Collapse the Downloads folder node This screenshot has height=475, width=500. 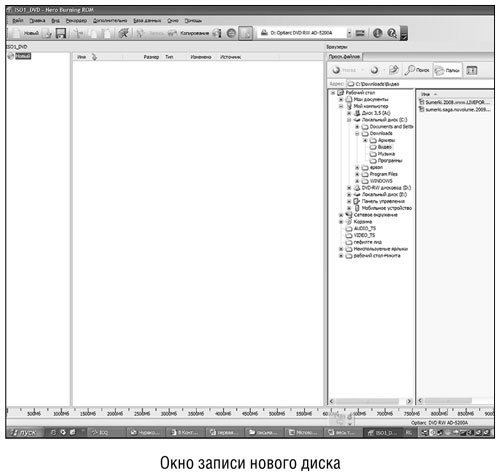click(x=357, y=133)
